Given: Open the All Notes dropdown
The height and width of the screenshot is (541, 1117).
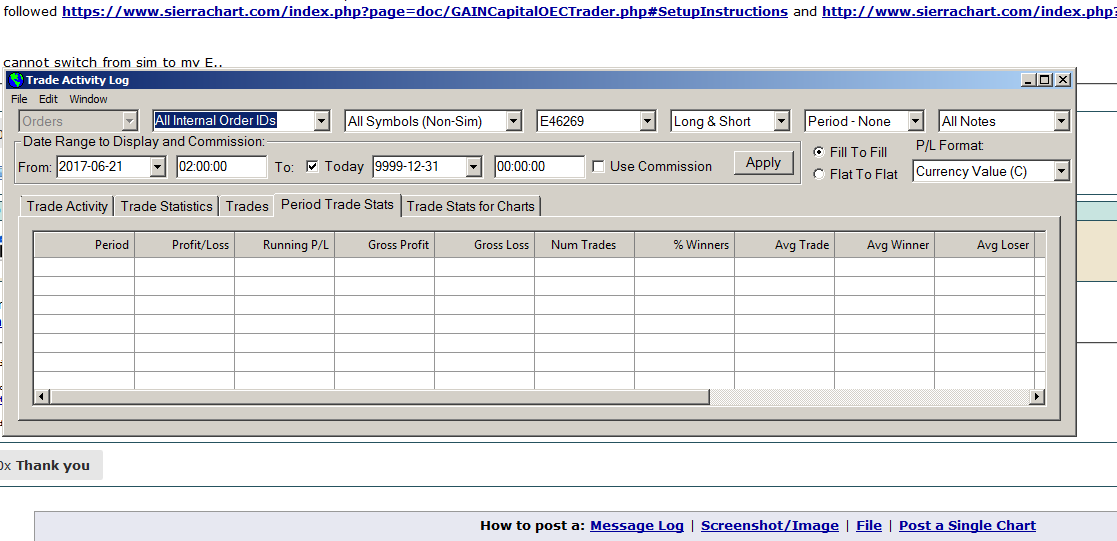Looking at the screenshot, I should tap(1061, 121).
